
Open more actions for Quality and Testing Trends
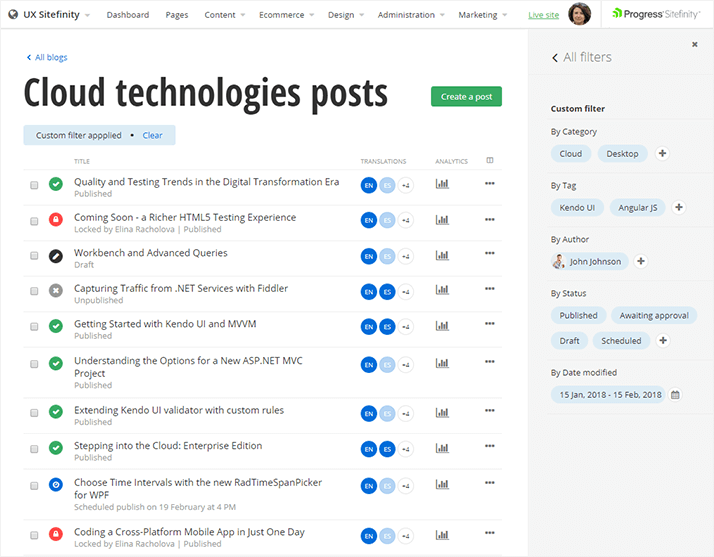pos(490,184)
